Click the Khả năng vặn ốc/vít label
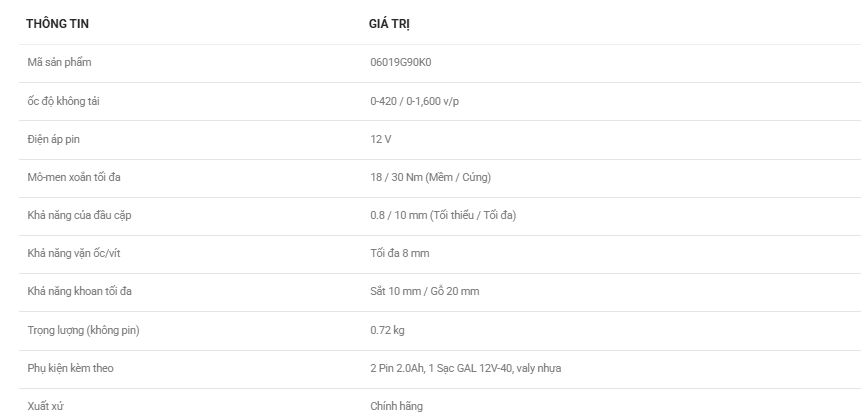Screen dimensions: 861x415 coord(74,254)
